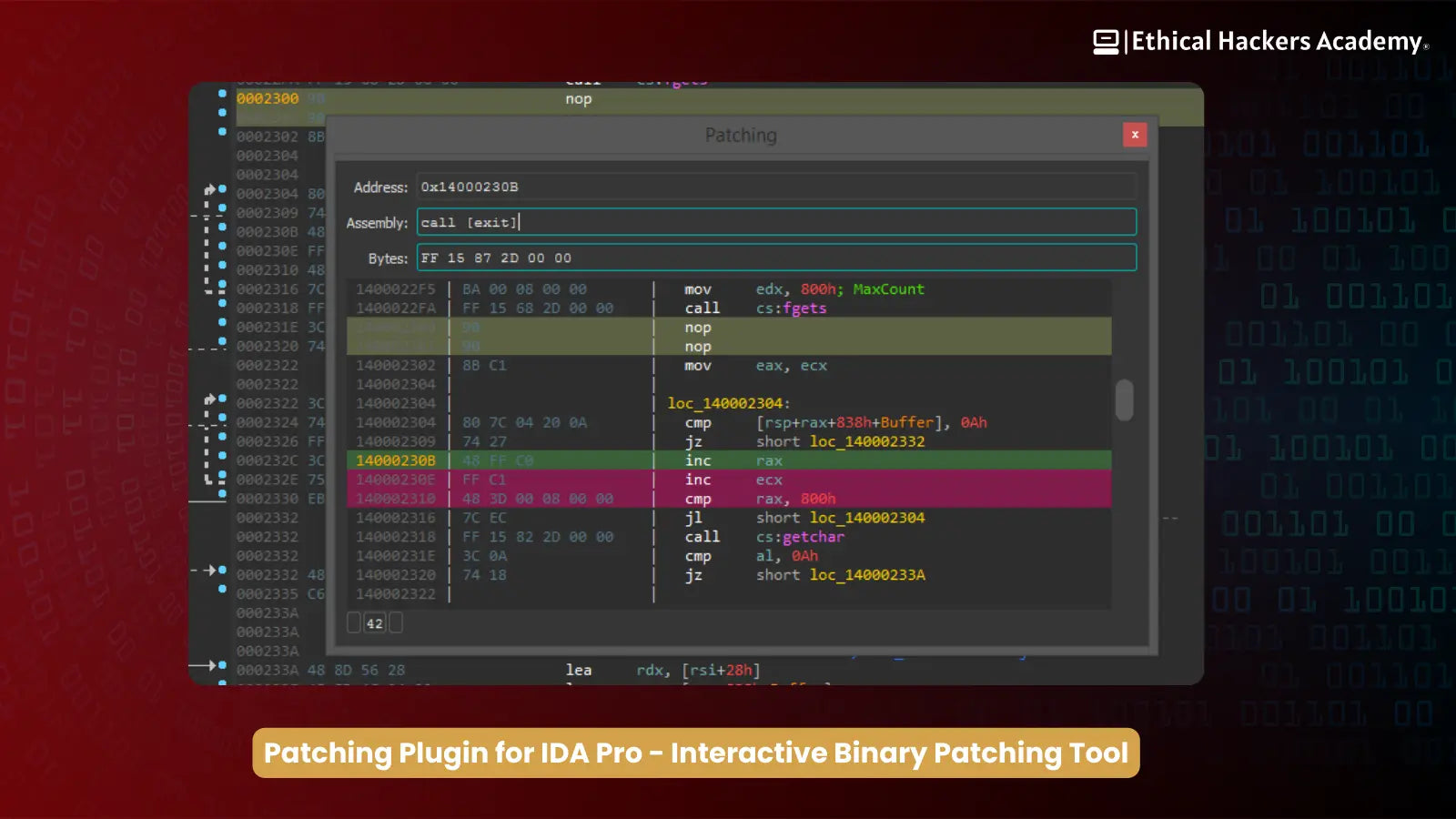
Task: Click bytes 48 8D 56 28 in IDA view
Action: point(356,670)
